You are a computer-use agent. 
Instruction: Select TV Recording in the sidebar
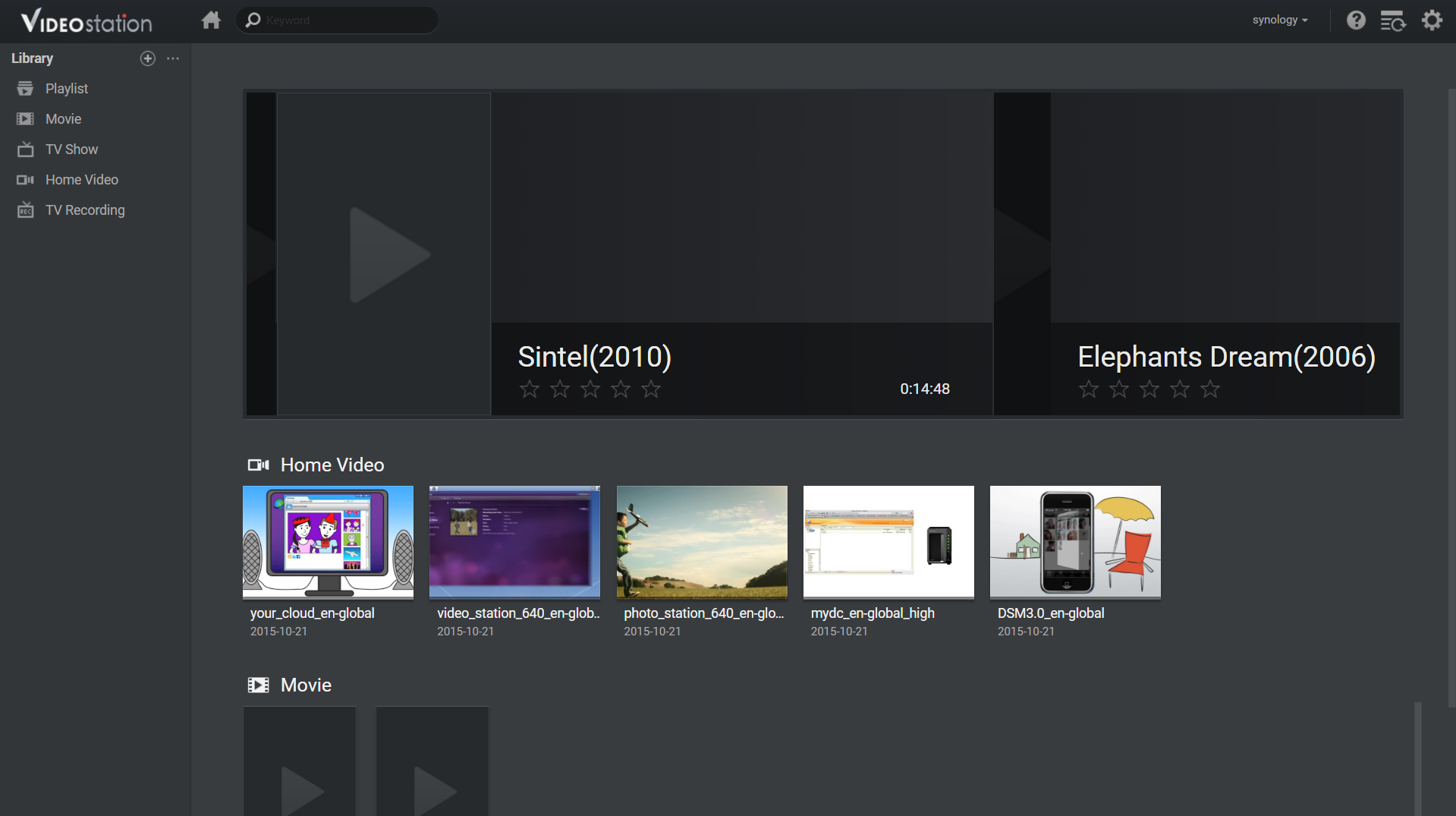coord(95,210)
